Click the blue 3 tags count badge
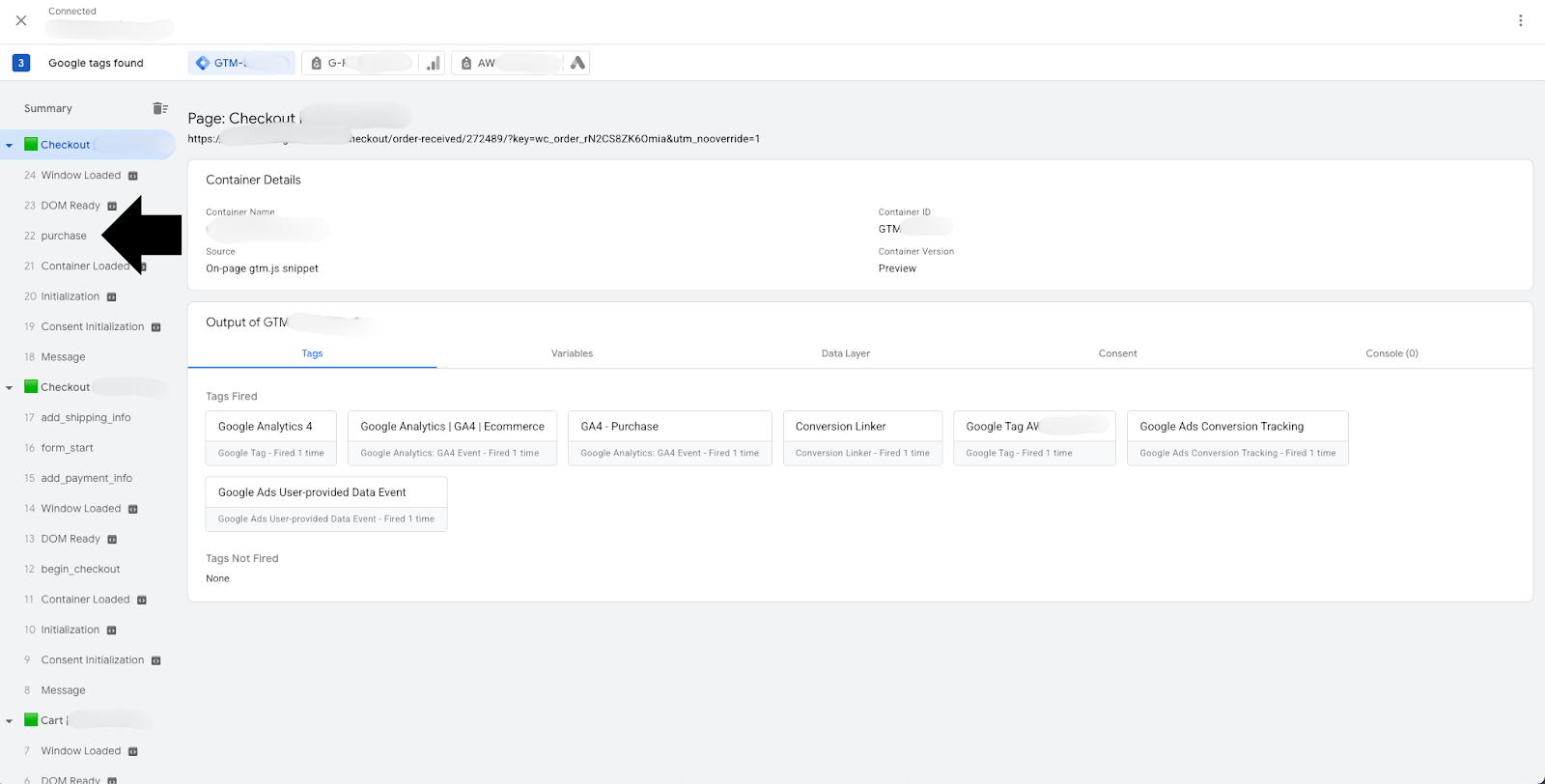Image resolution: width=1545 pixels, height=784 pixels. 20,63
